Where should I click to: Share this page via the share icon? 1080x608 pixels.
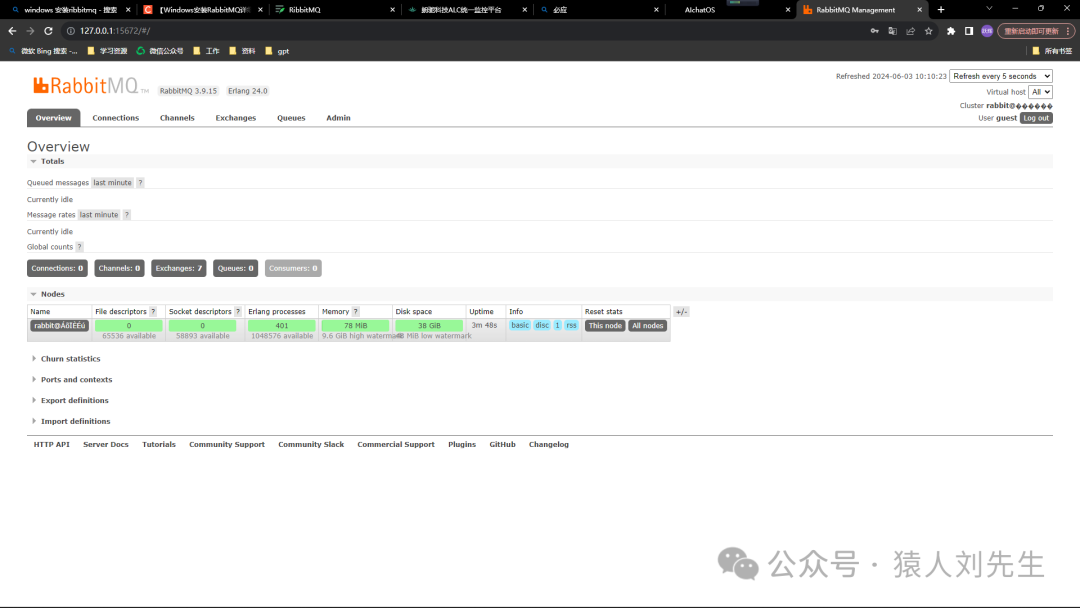click(x=911, y=31)
